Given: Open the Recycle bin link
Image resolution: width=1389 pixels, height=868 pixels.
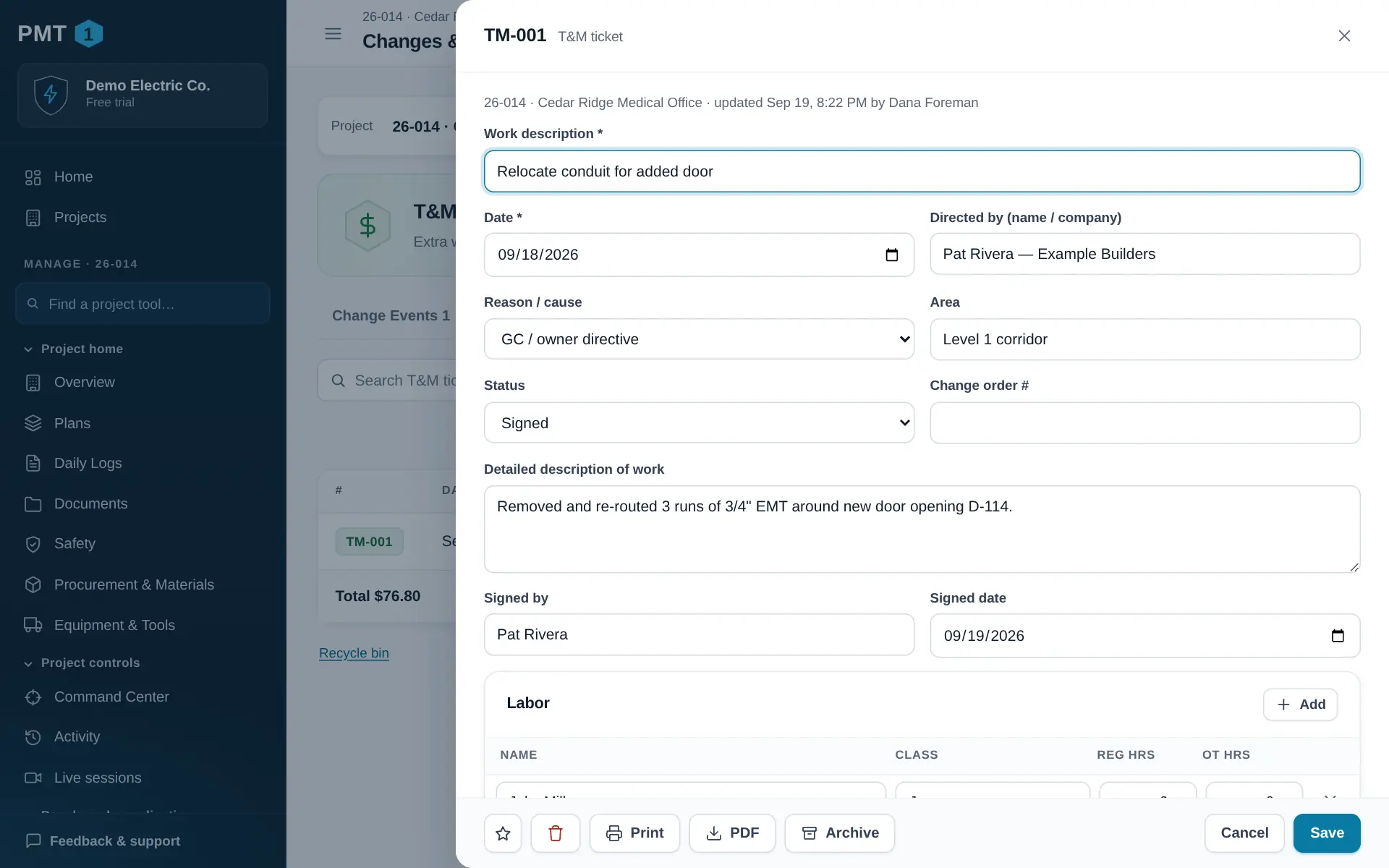Looking at the screenshot, I should click(354, 653).
